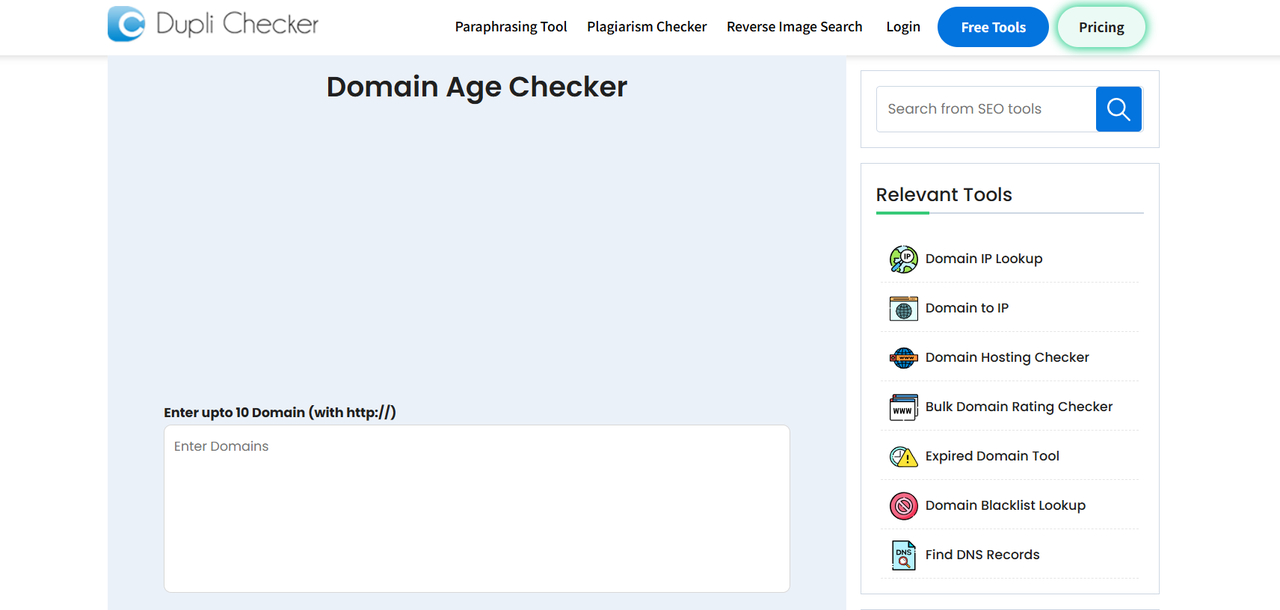Click the WWW icon beside Bulk Domain Rating Checker
This screenshot has height=610, width=1280.
pos(903,407)
